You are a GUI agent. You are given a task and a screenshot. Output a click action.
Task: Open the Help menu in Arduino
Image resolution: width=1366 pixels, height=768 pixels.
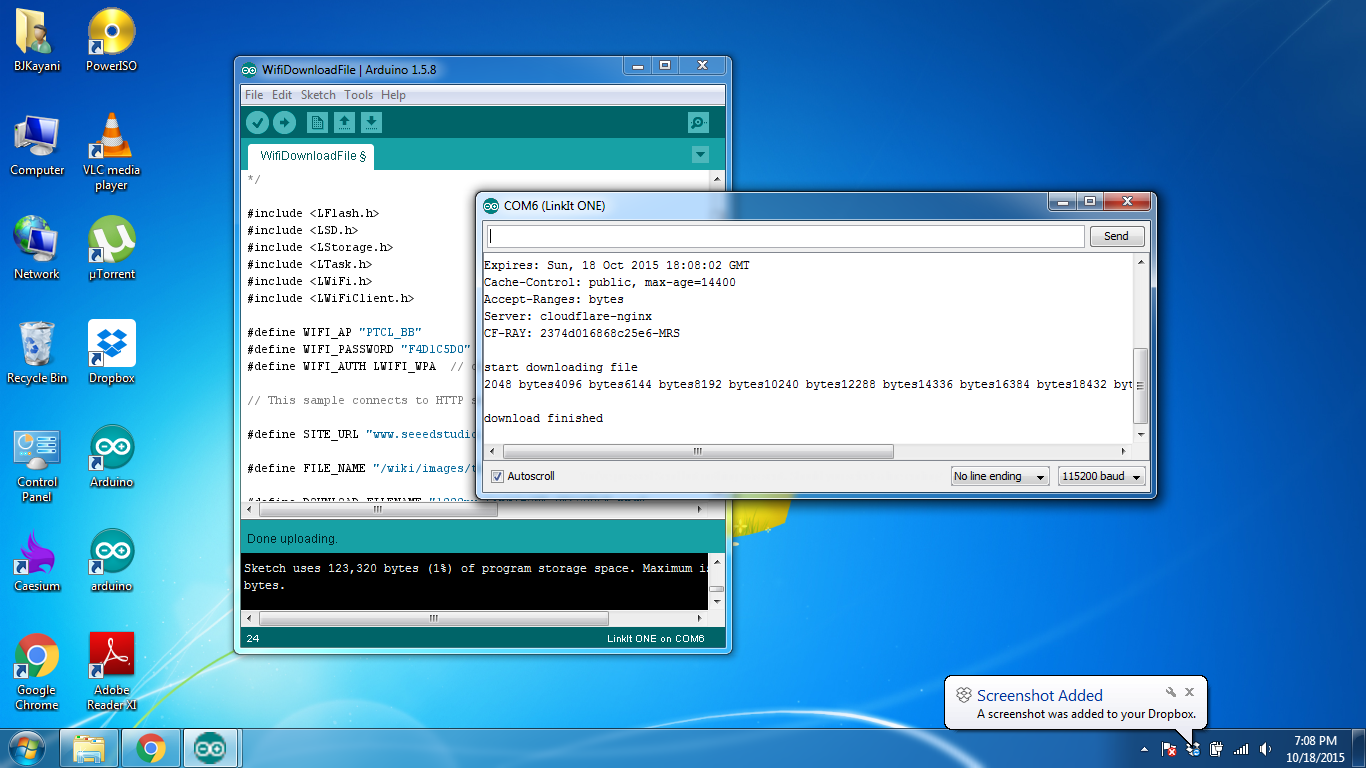(x=393, y=95)
